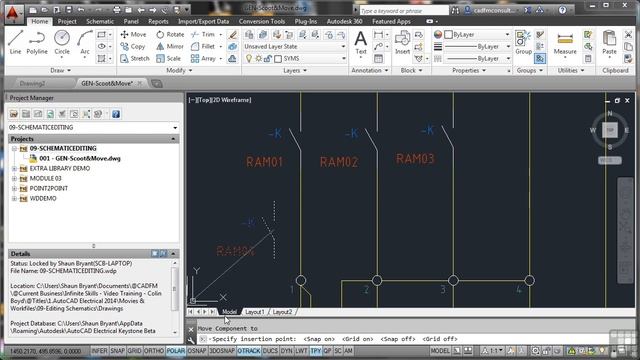640x360 pixels.
Task: Click the Rotate tool
Action: tap(170, 35)
